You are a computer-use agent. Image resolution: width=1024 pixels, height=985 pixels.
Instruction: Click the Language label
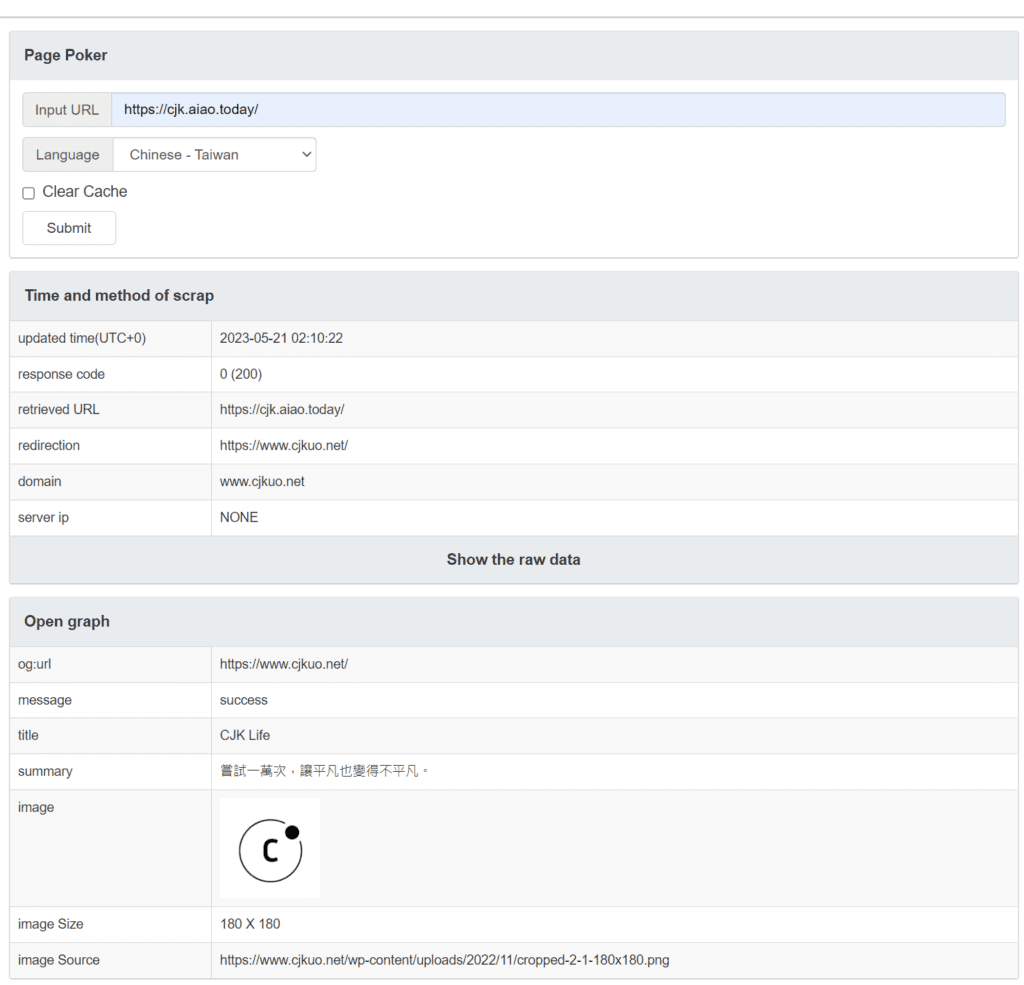pyautogui.click(x=68, y=155)
